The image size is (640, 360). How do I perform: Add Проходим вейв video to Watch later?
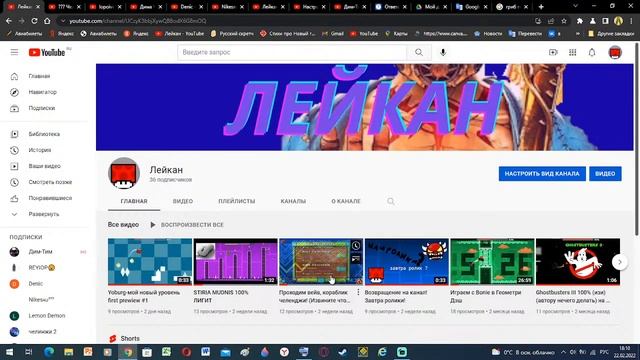click(x=356, y=245)
